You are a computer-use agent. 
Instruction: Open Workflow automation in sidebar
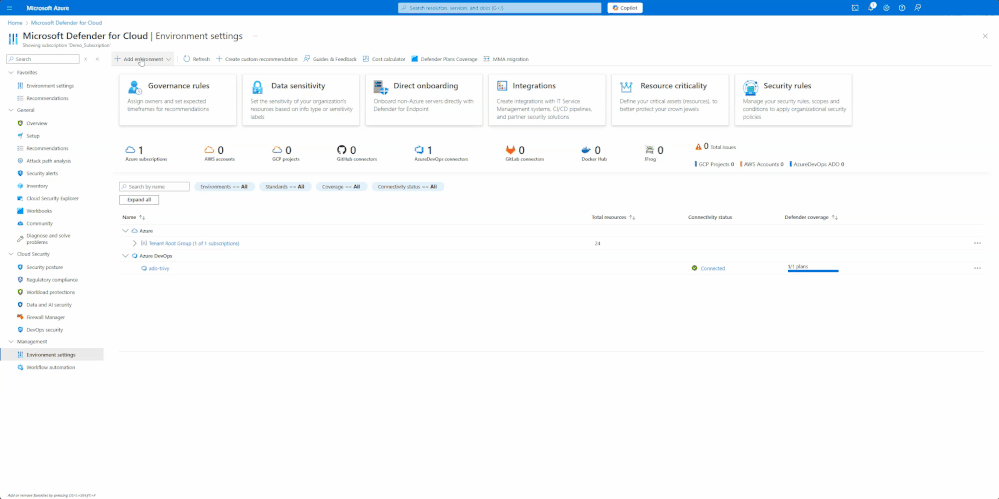coord(50,368)
